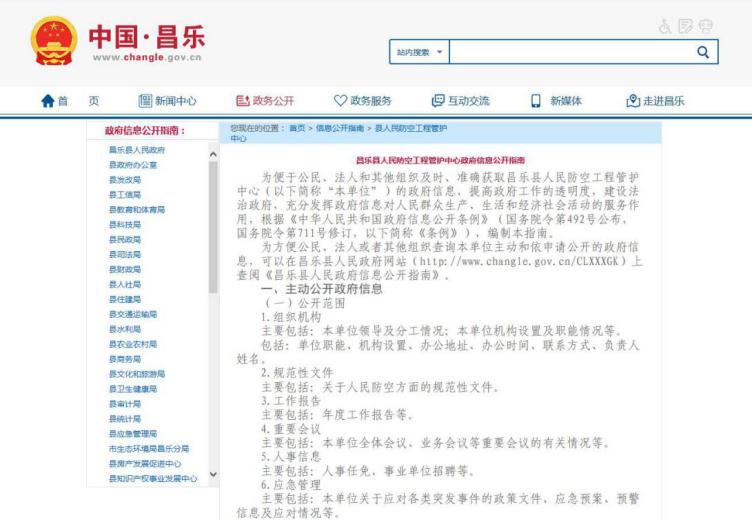This screenshot has height=520, width=752.
Task: Click the note/edit icon at top right
Action: click(x=685, y=26)
